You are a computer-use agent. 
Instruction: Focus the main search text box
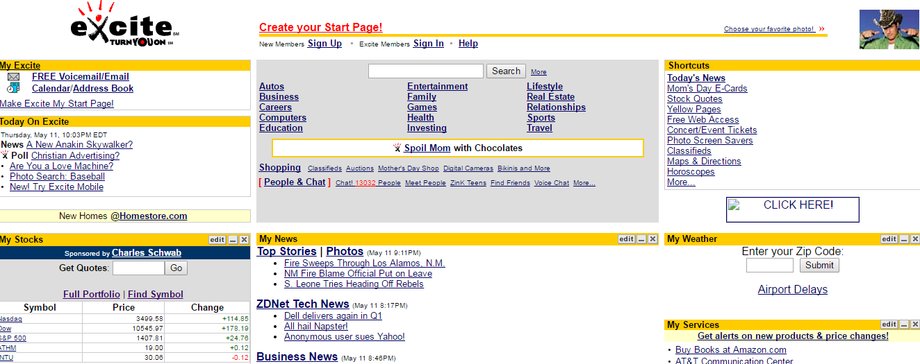point(426,71)
